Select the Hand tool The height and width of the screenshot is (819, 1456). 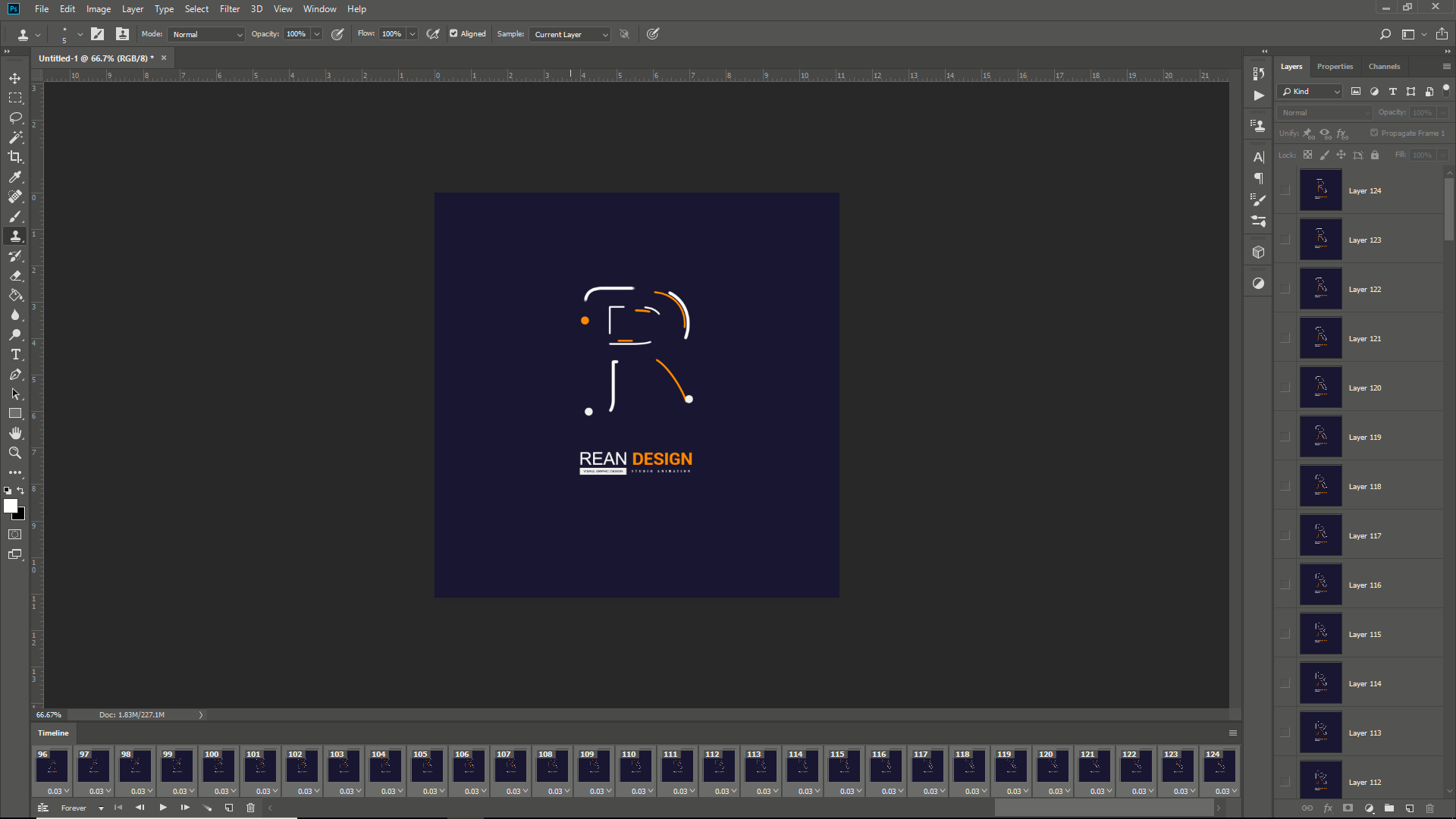(x=15, y=433)
